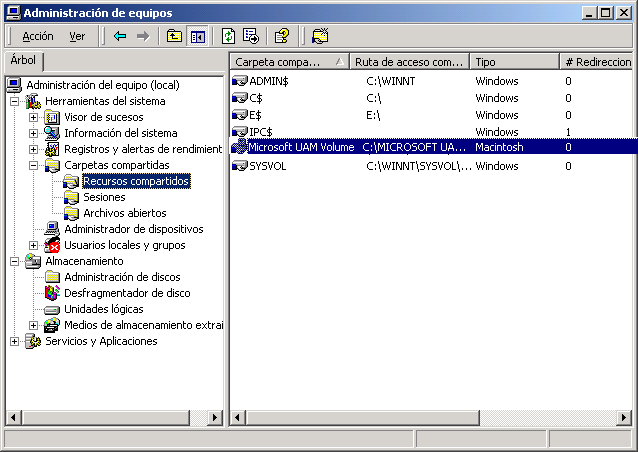Viewport: 638px width, 452px height.
Task: Click the E:\ path cell
Action: point(373,115)
